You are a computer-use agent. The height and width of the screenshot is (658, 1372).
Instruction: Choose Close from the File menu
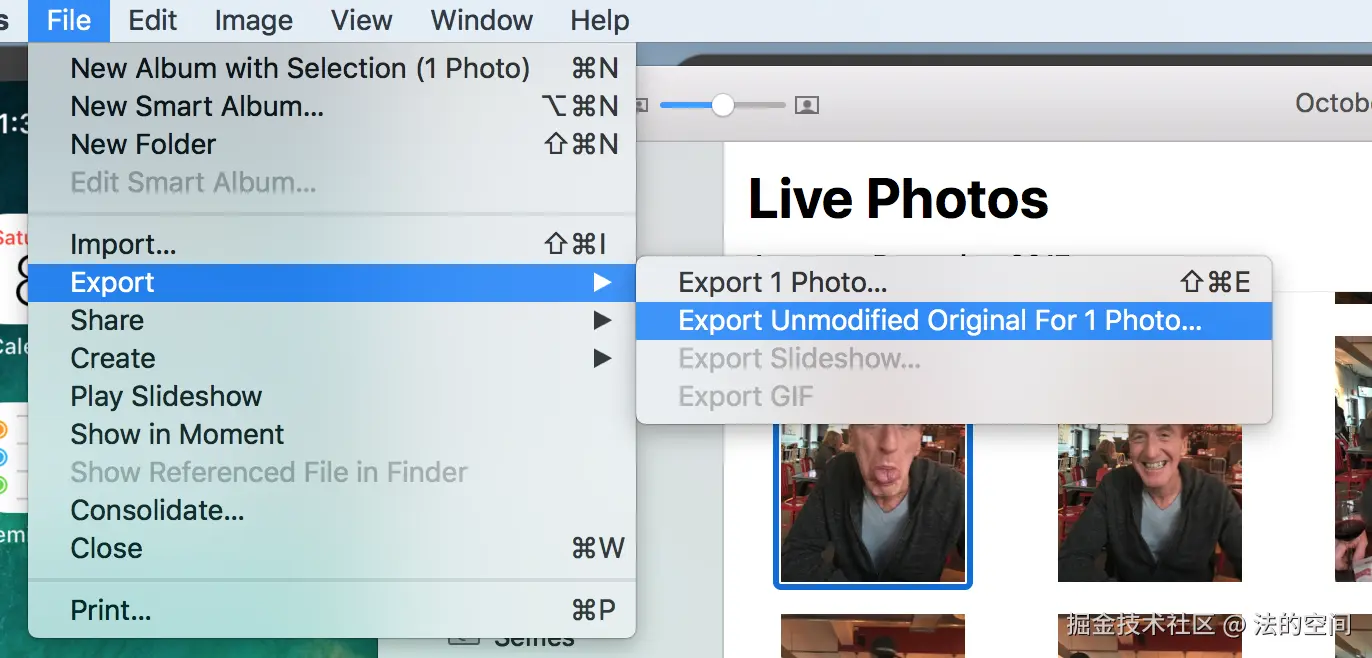pyautogui.click(x=332, y=548)
